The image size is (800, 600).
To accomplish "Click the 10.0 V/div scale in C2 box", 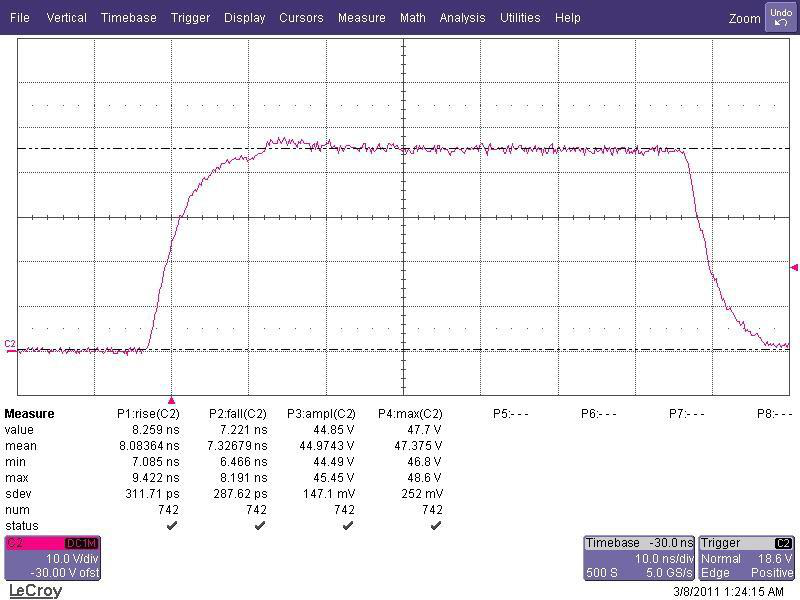I will [72, 559].
